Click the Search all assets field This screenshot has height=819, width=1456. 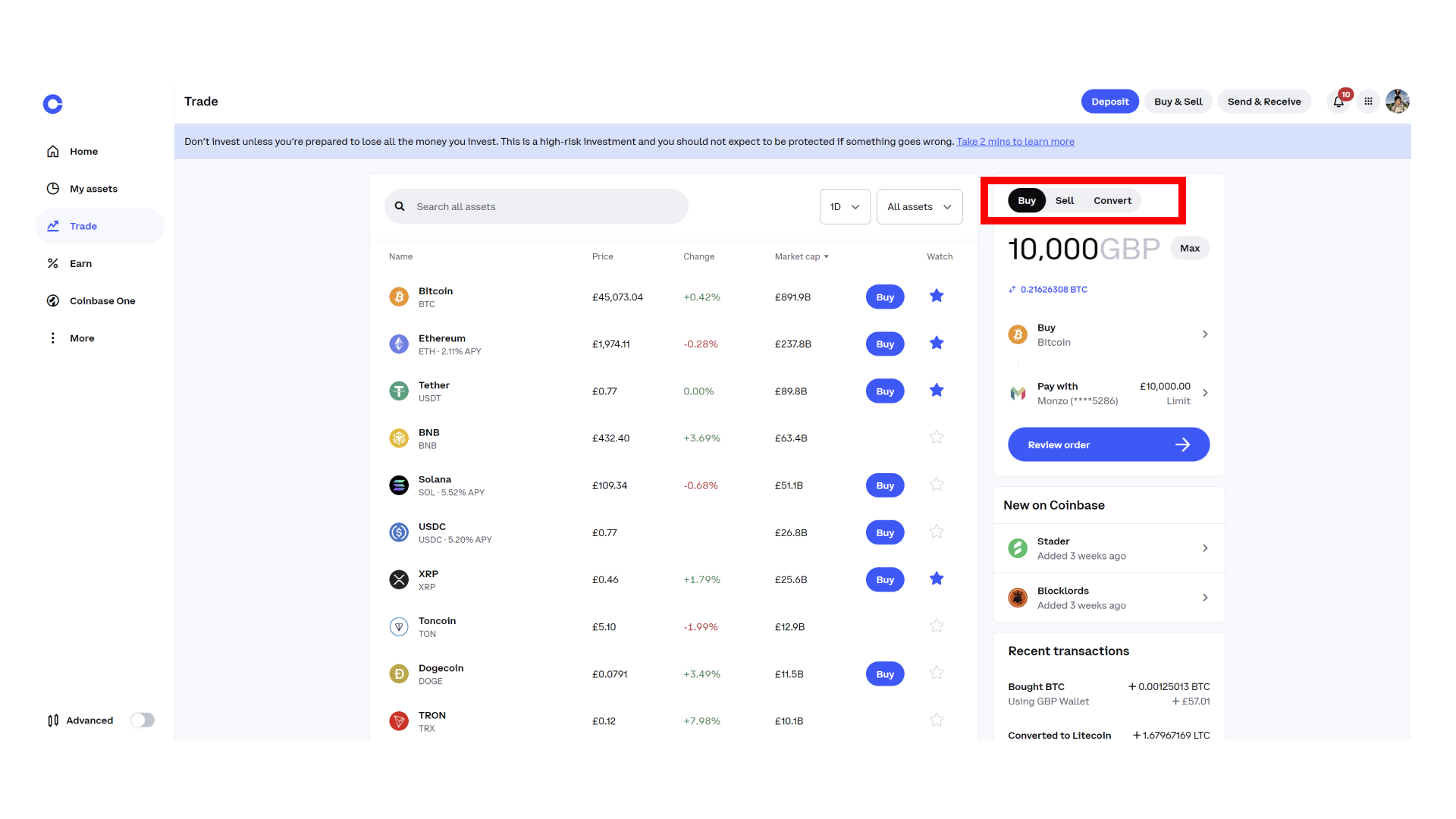coord(536,206)
